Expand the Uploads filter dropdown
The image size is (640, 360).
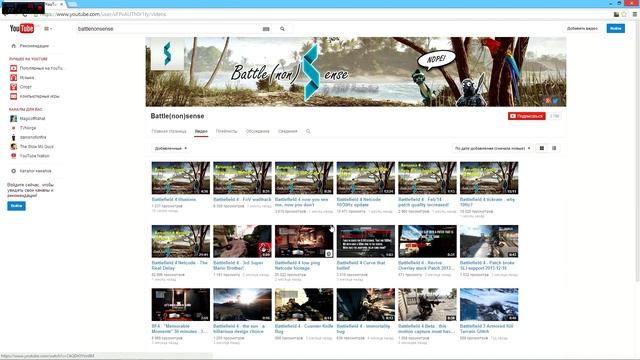171,149
